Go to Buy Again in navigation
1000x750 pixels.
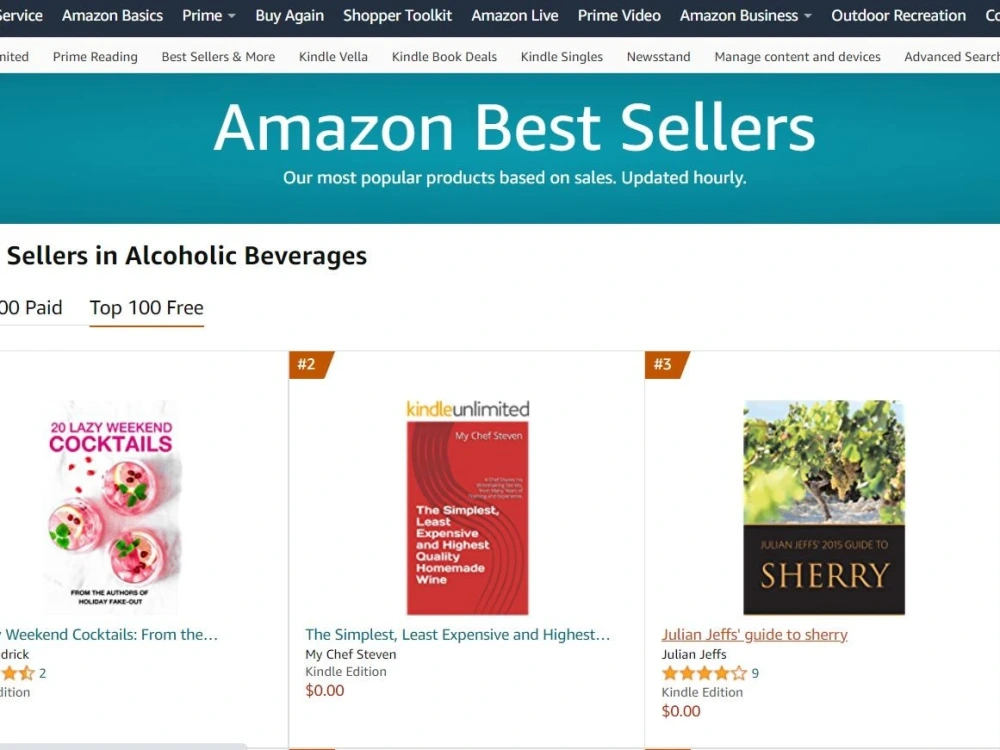coord(290,15)
